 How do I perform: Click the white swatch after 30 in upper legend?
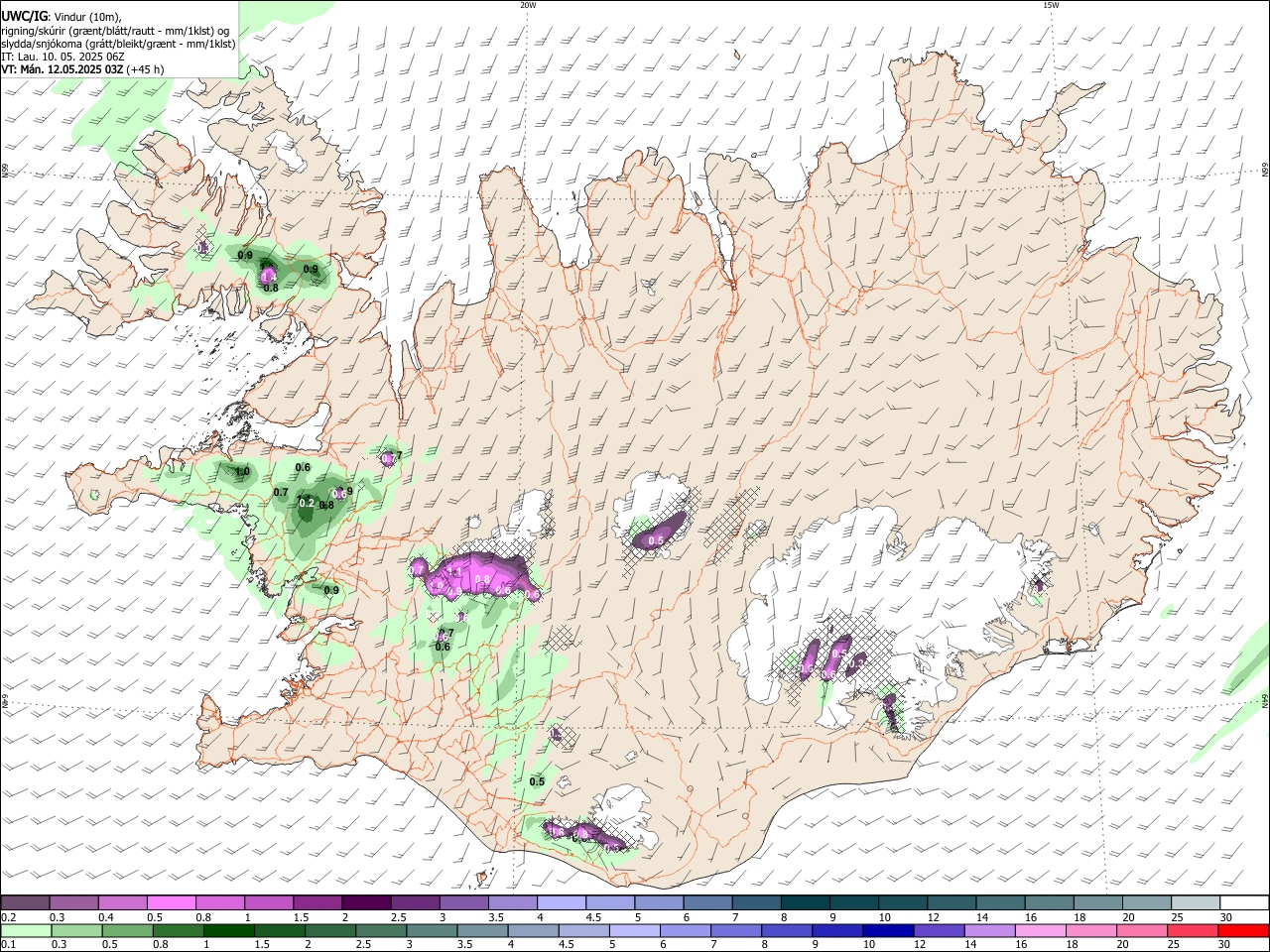1245,902
